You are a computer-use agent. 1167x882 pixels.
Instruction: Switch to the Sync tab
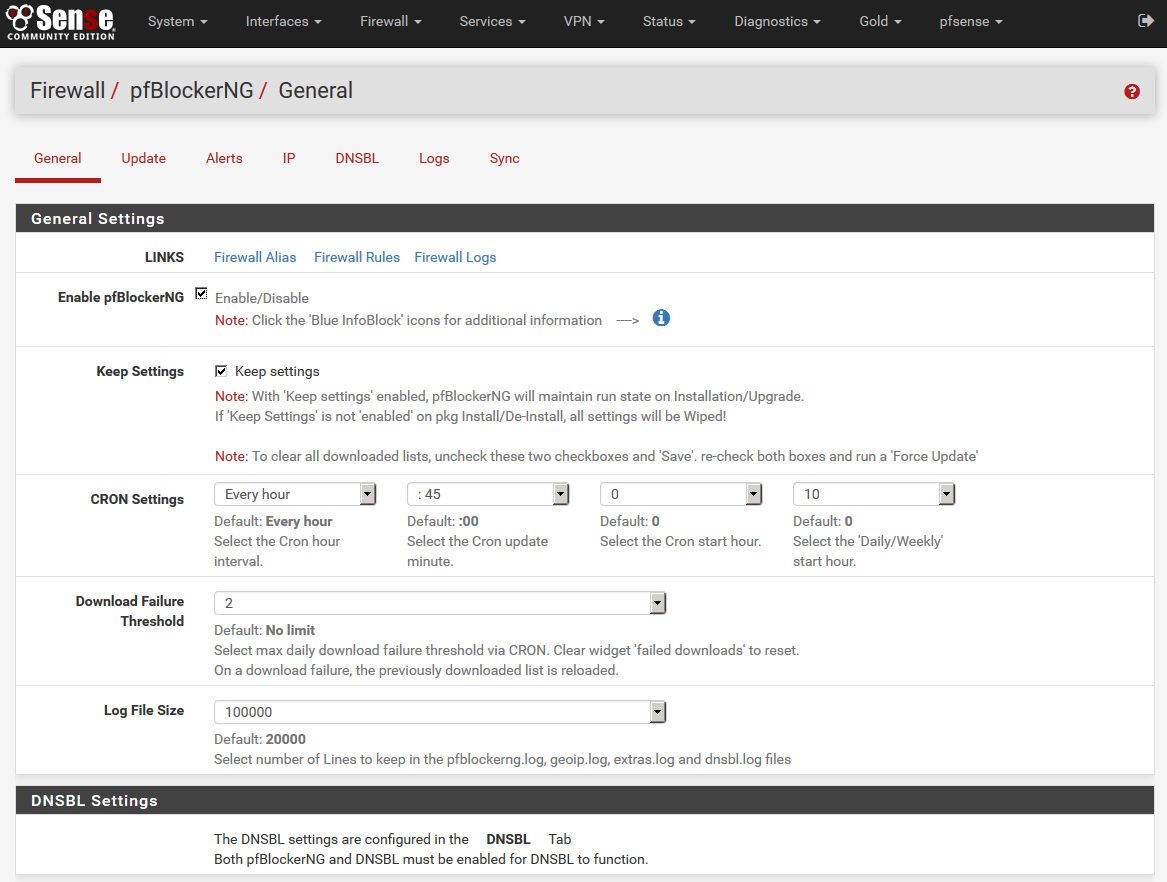click(505, 159)
